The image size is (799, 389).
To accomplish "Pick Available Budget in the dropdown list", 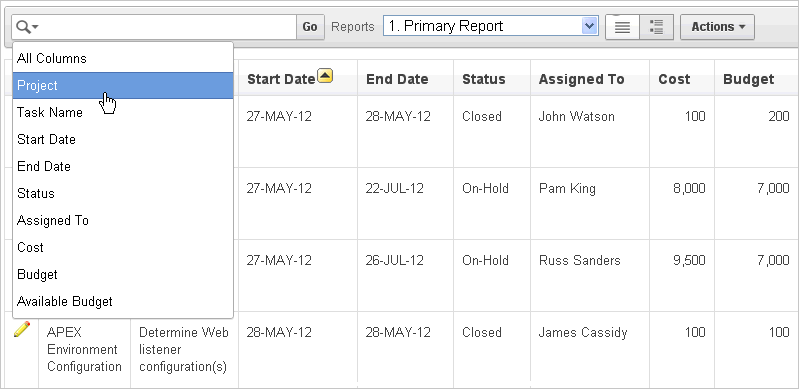I will click(123, 302).
